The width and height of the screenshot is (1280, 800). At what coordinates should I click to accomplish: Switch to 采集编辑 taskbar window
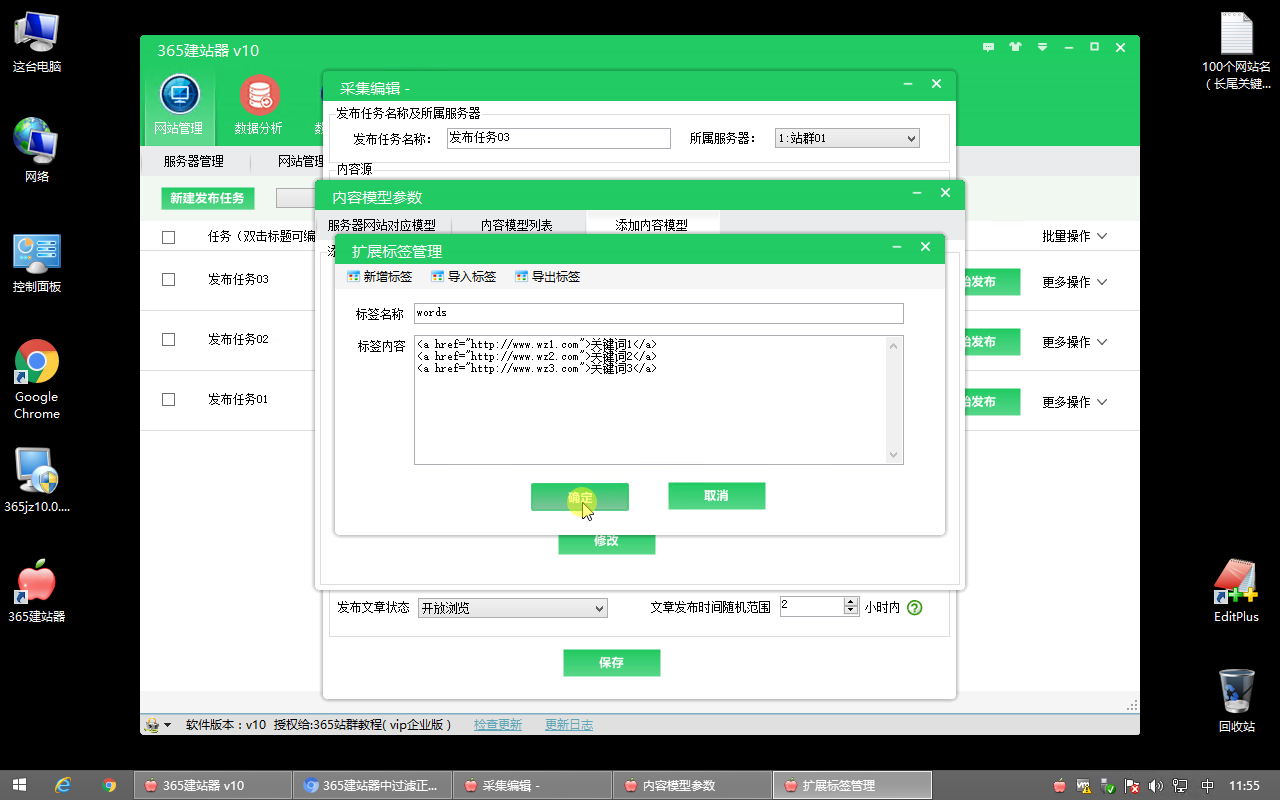pos(531,785)
